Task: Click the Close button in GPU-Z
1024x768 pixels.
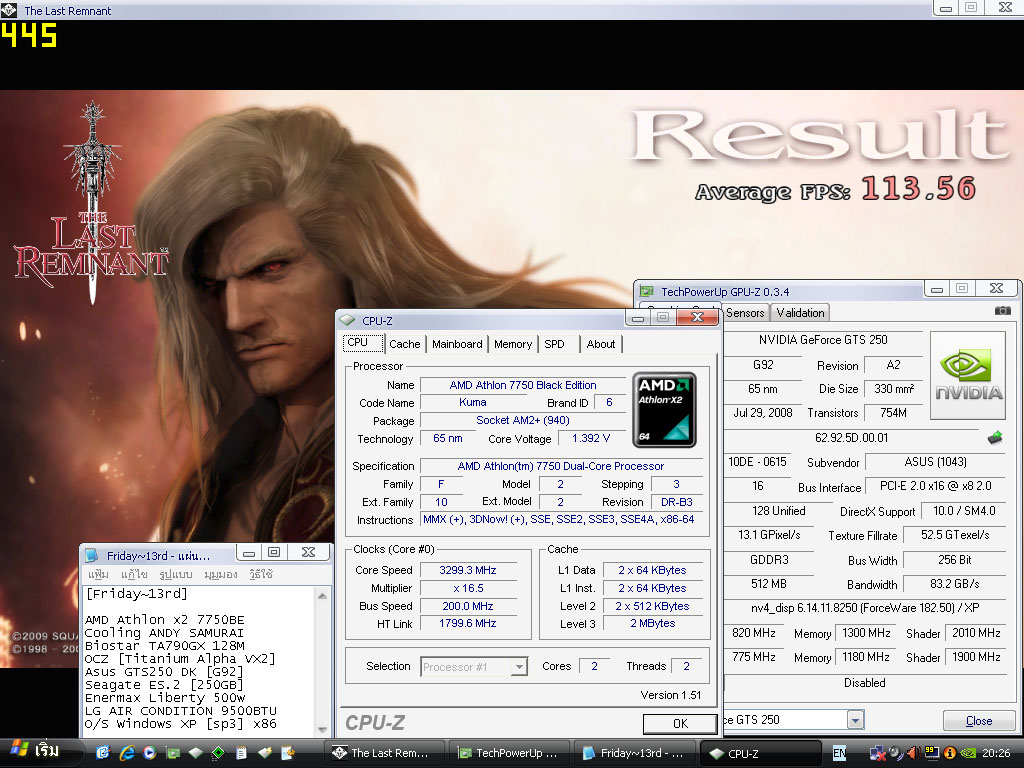Action: click(978, 721)
